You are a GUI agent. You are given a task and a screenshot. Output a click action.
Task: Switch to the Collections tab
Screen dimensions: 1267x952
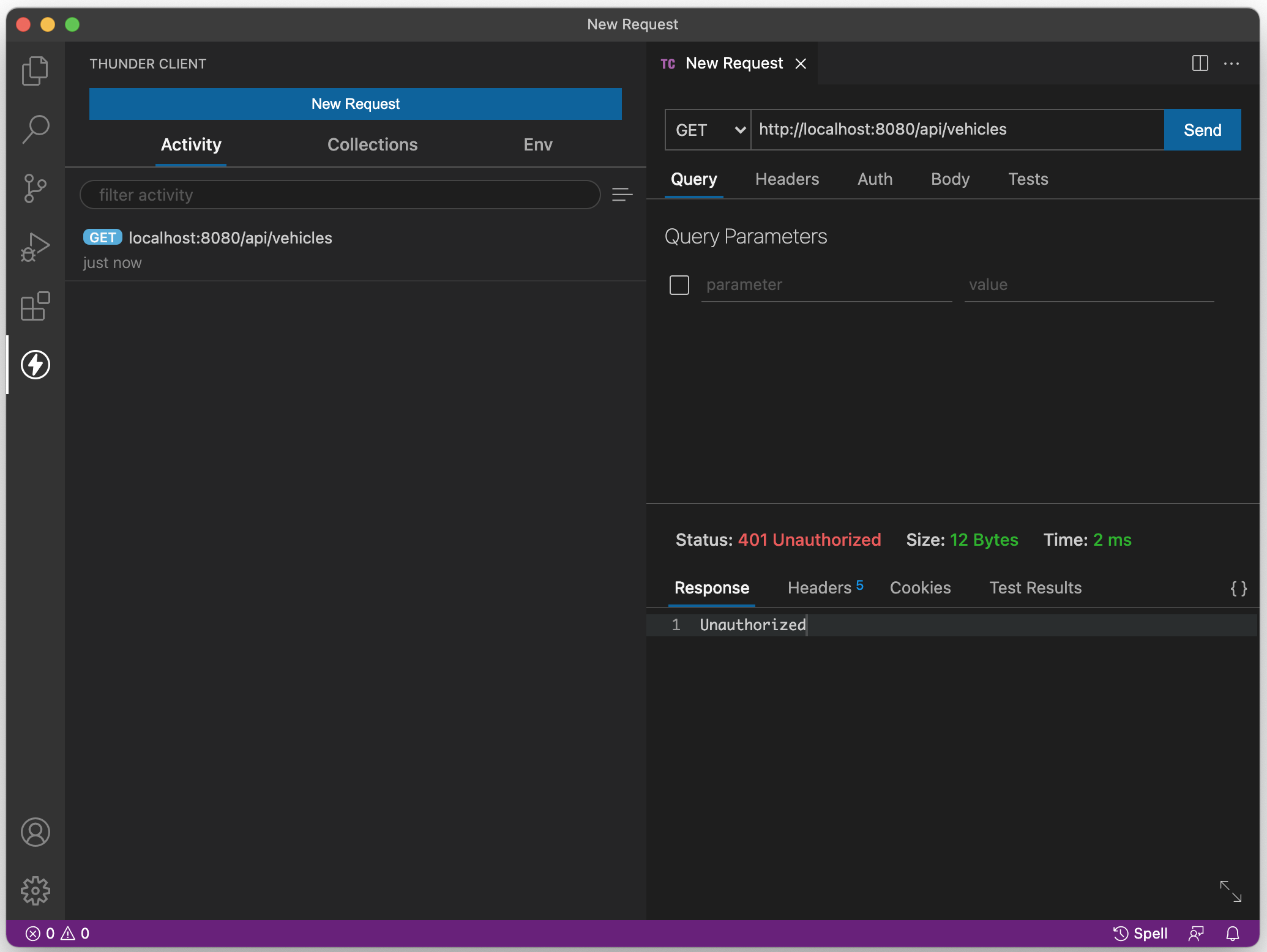pyautogui.click(x=372, y=144)
